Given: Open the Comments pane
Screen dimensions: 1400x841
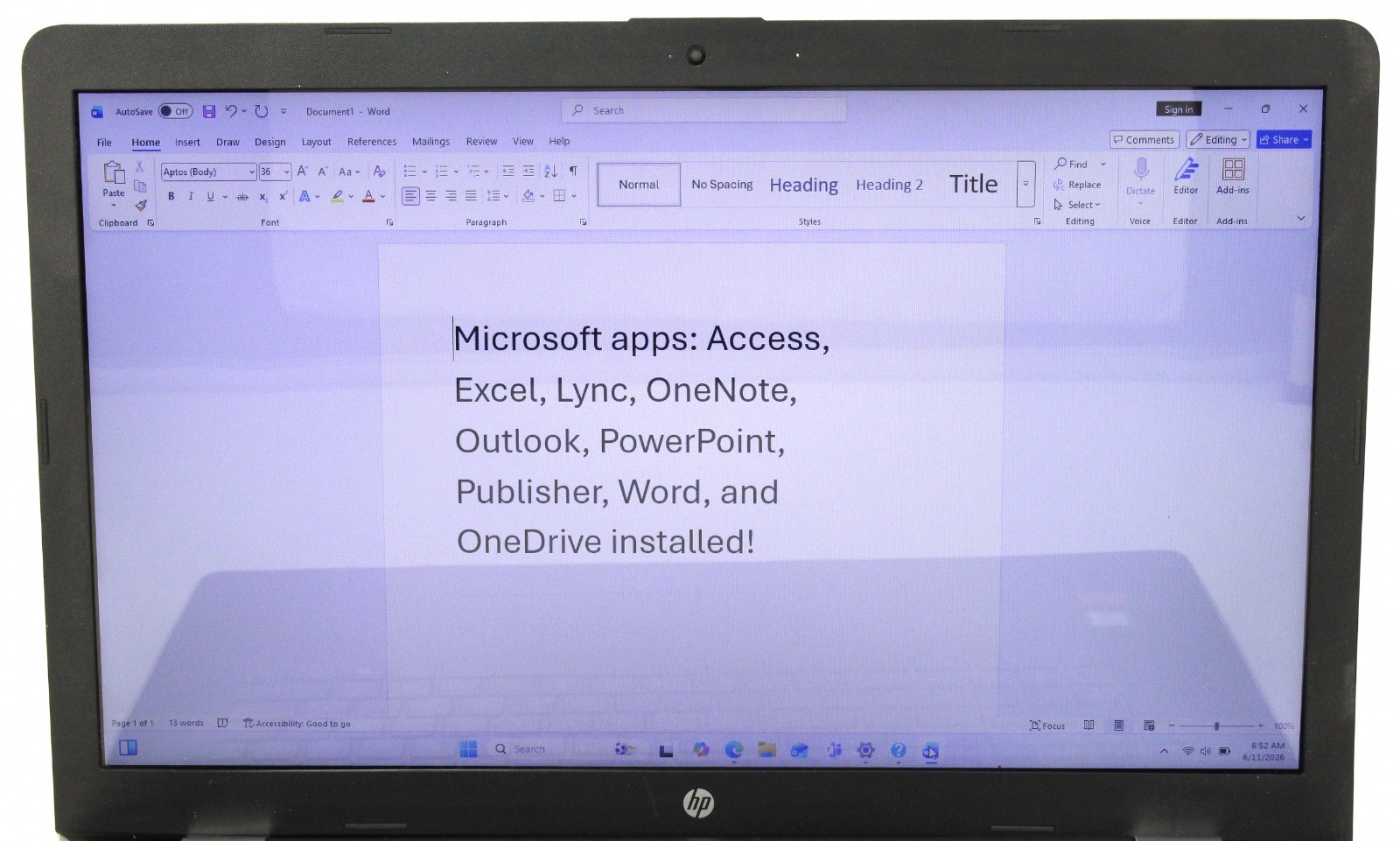Looking at the screenshot, I should coord(1144,140).
